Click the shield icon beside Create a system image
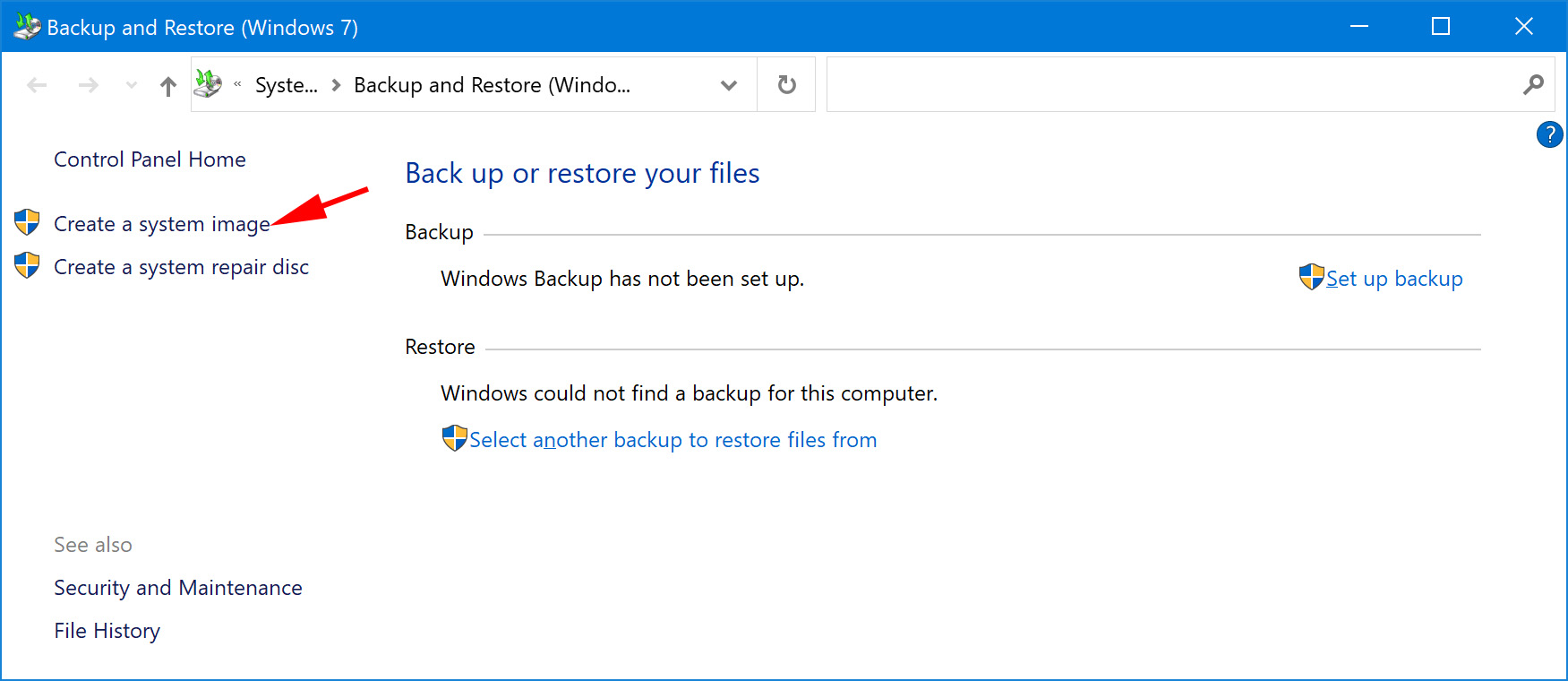 click(27, 222)
